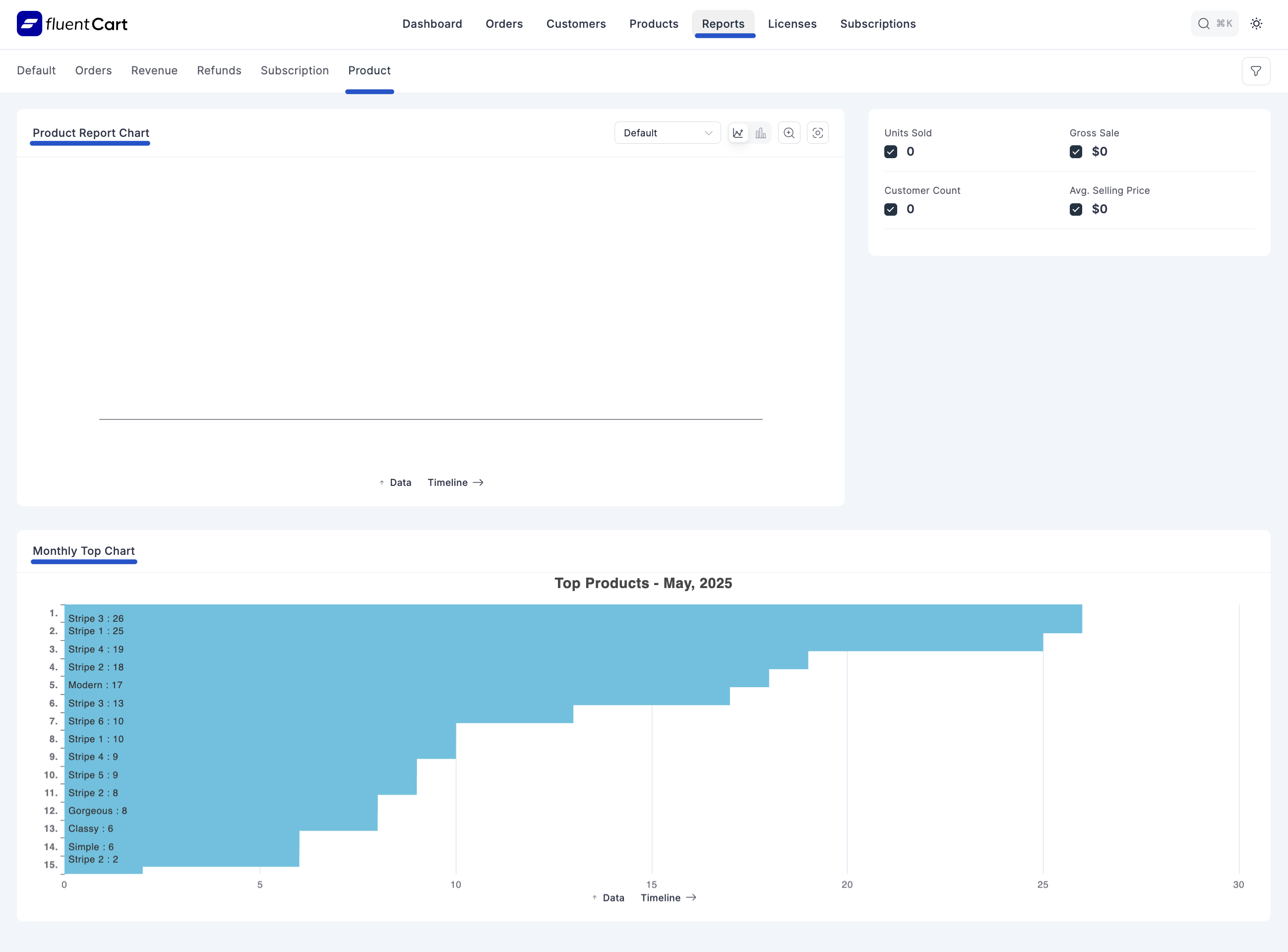Screen dimensions: 1288x952
Task: Open the global search with the magnifier icon
Action: (1204, 24)
